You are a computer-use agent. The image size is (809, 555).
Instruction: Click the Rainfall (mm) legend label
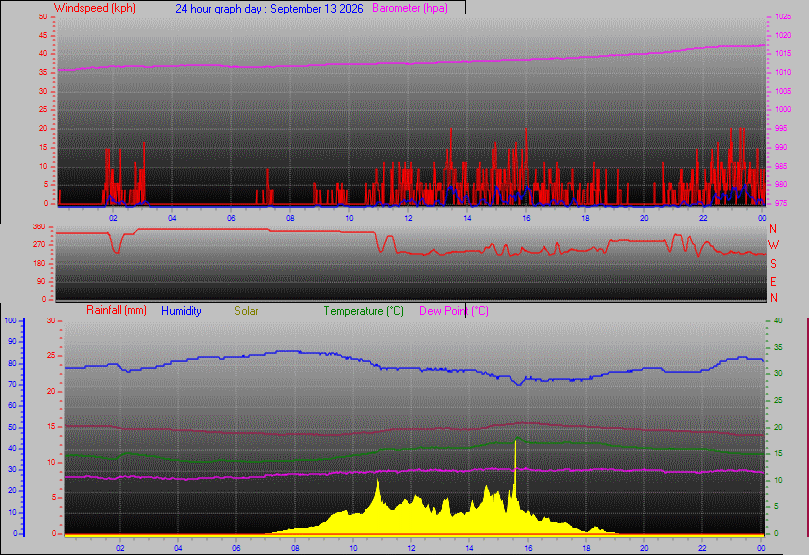(x=117, y=310)
